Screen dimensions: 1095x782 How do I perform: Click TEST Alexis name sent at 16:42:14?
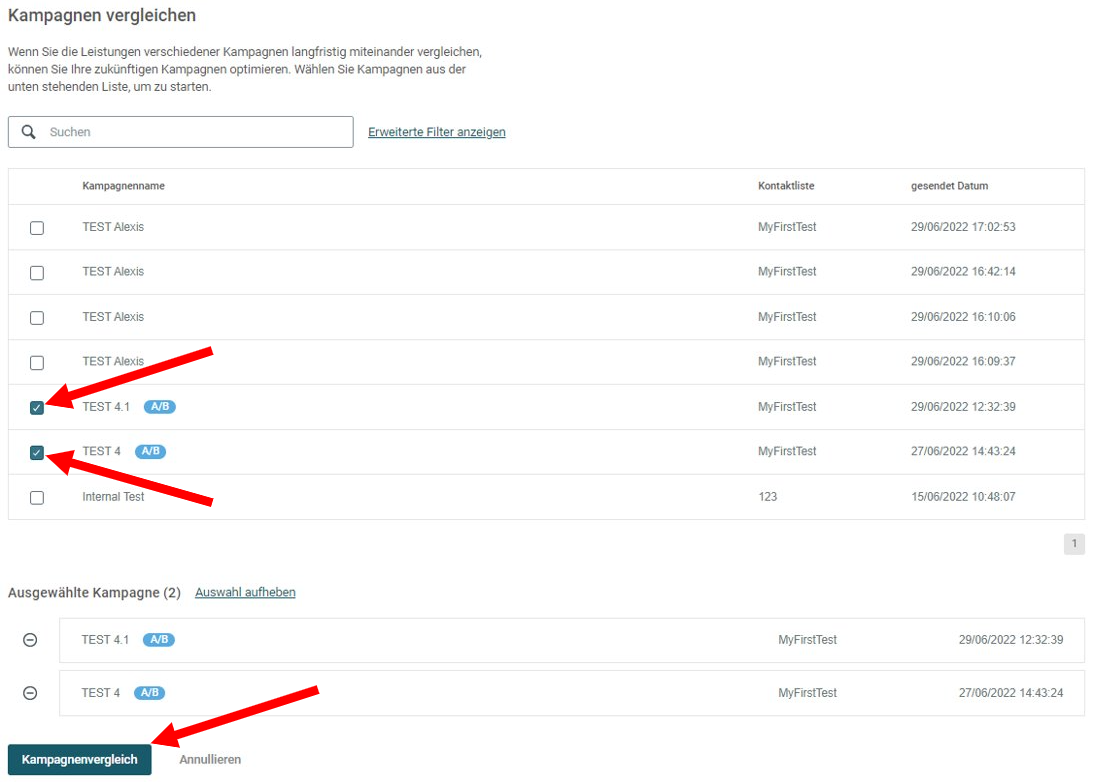[x=113, y=272]
